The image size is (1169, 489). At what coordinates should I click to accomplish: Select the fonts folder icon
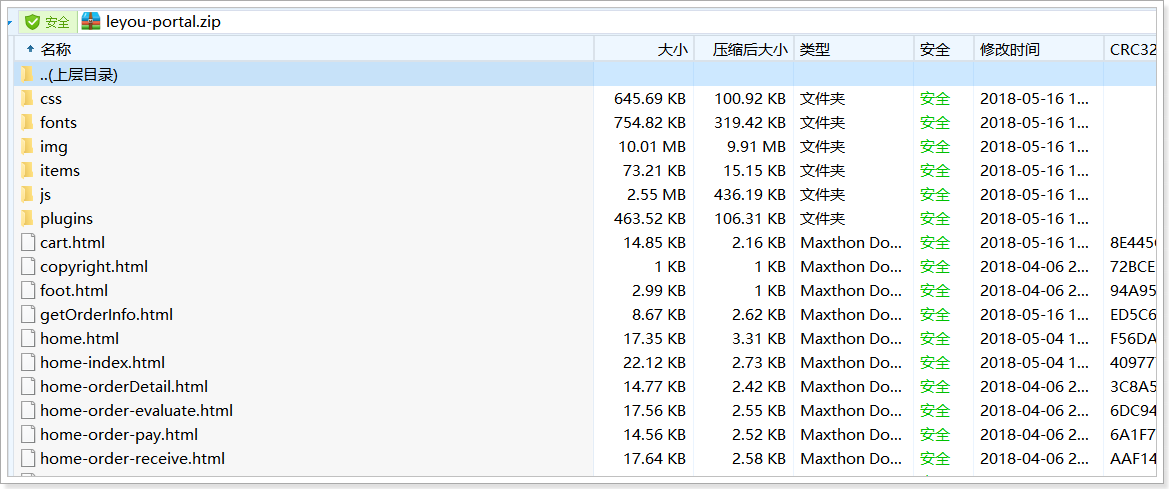coord(27,122)
